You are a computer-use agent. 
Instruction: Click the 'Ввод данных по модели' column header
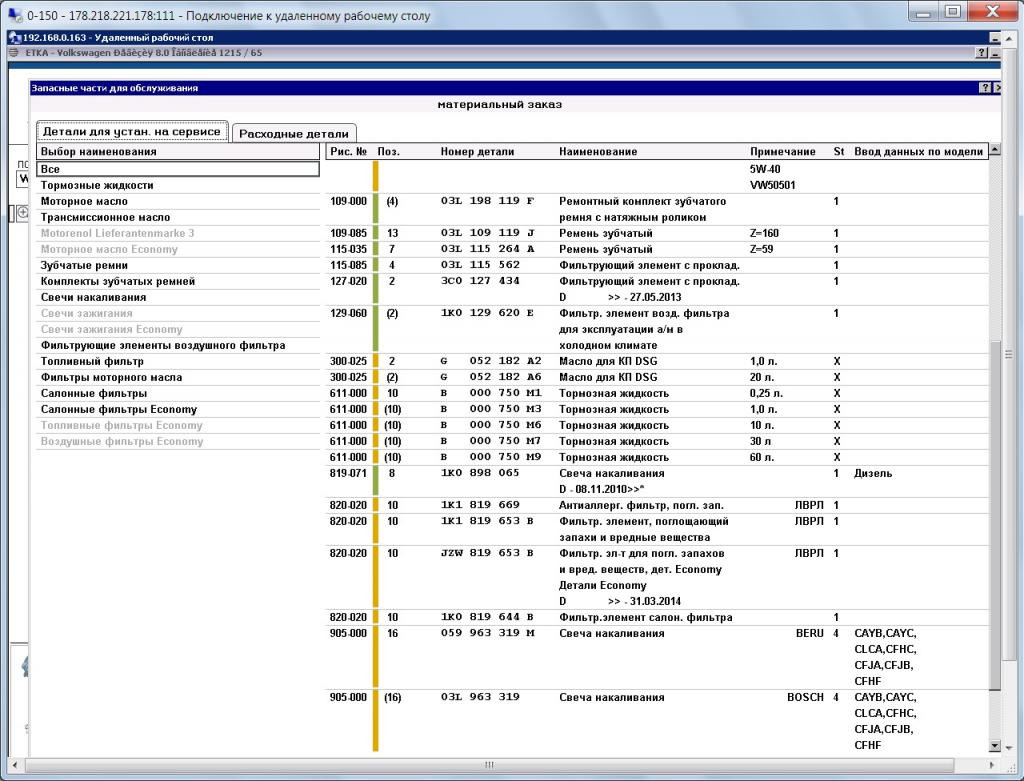coord(918,151)
